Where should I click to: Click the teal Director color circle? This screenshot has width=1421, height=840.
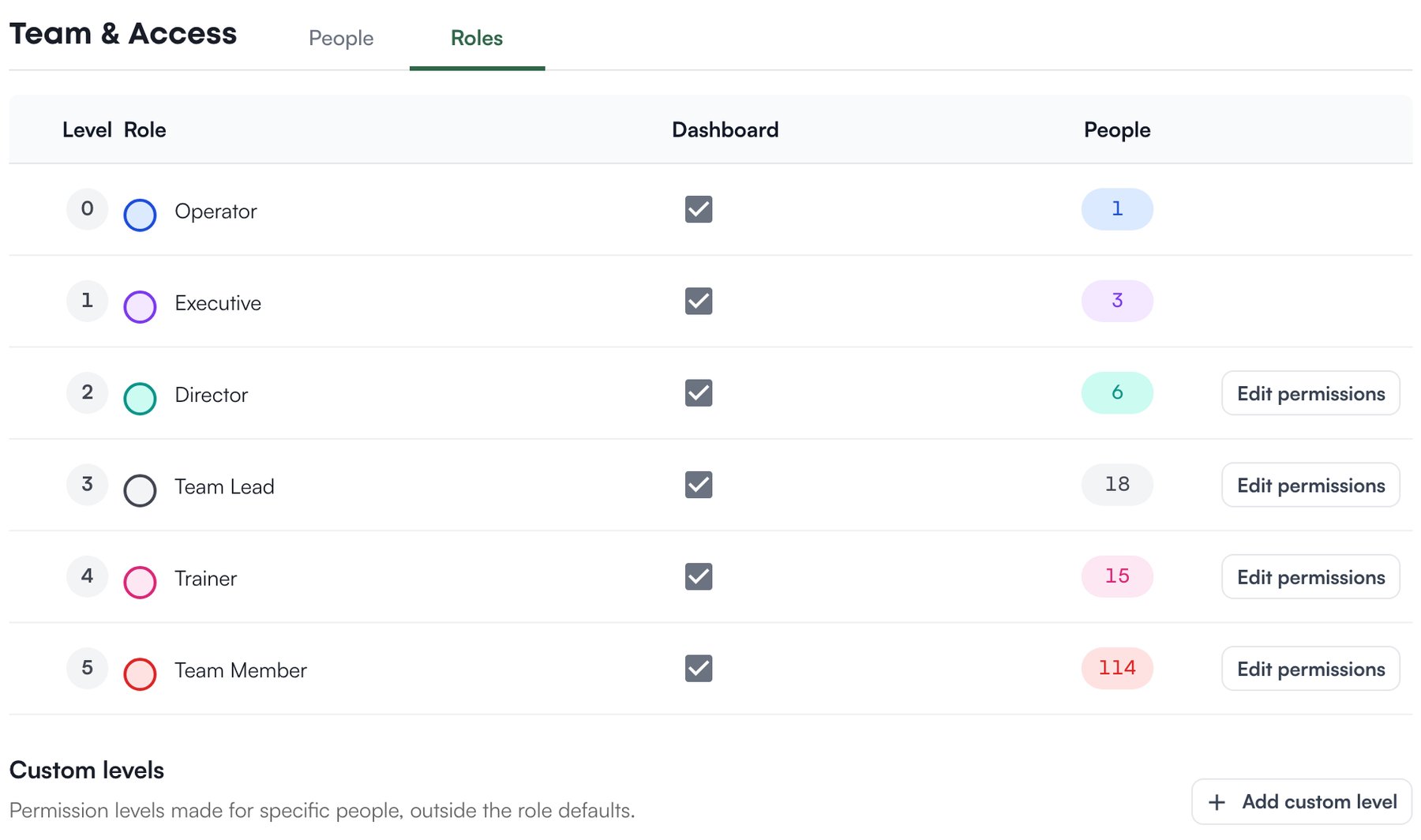[140, 399]
